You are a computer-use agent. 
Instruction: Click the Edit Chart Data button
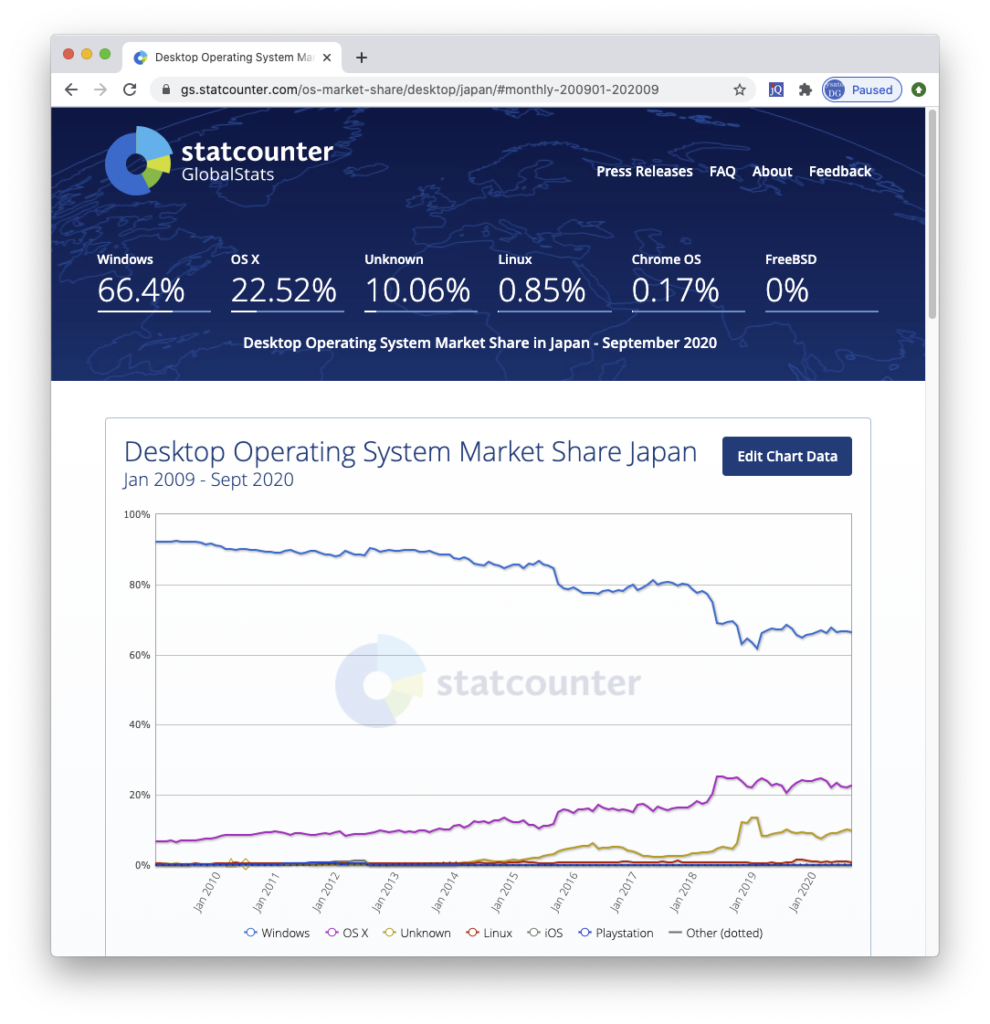787,456
